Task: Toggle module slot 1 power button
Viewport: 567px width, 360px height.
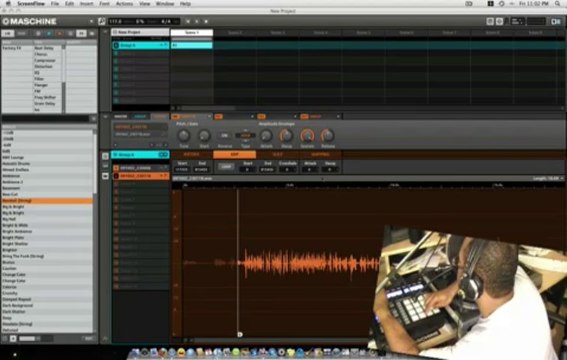Action: click(175, 116)
